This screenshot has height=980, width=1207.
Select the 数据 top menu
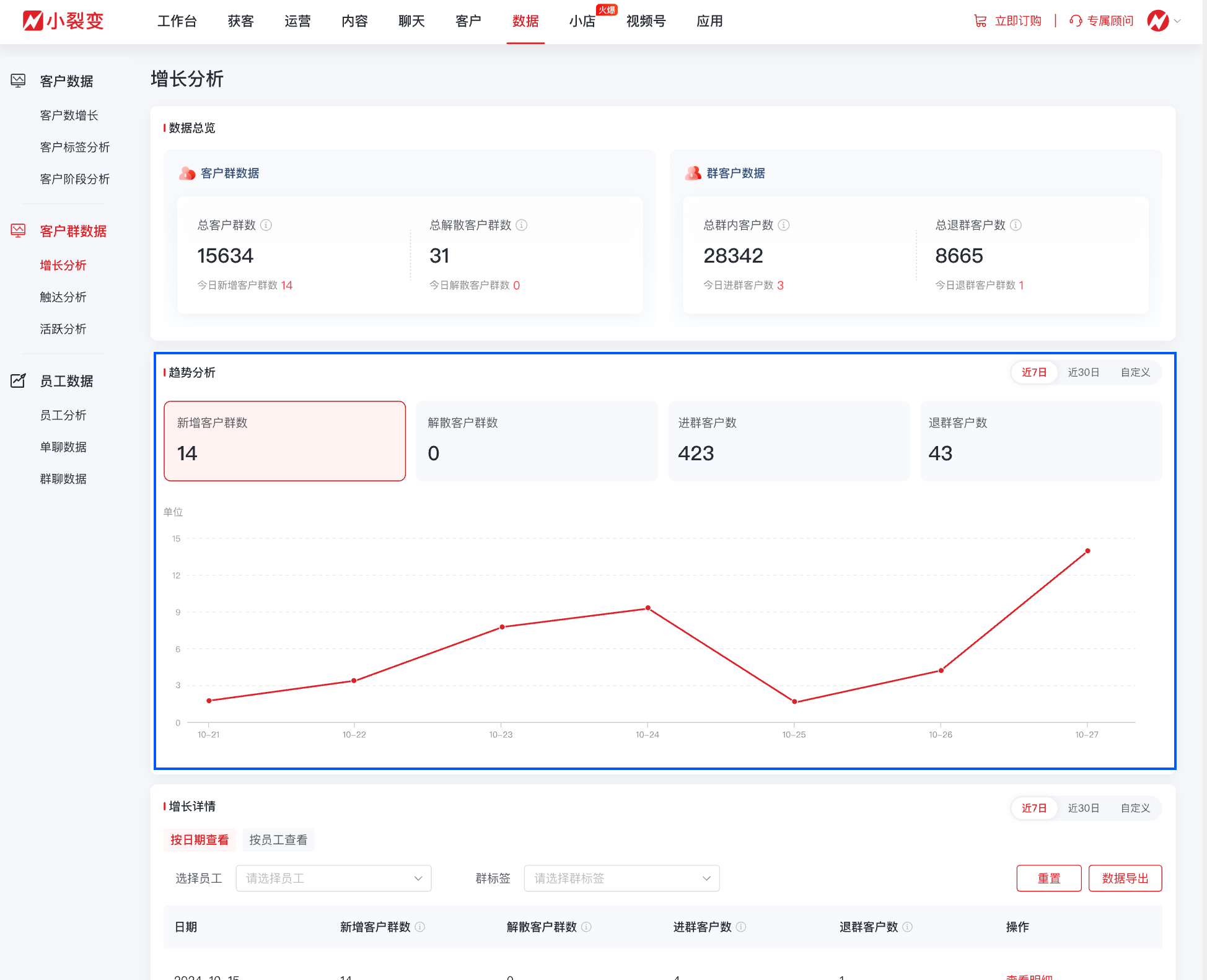click(525, 21)
